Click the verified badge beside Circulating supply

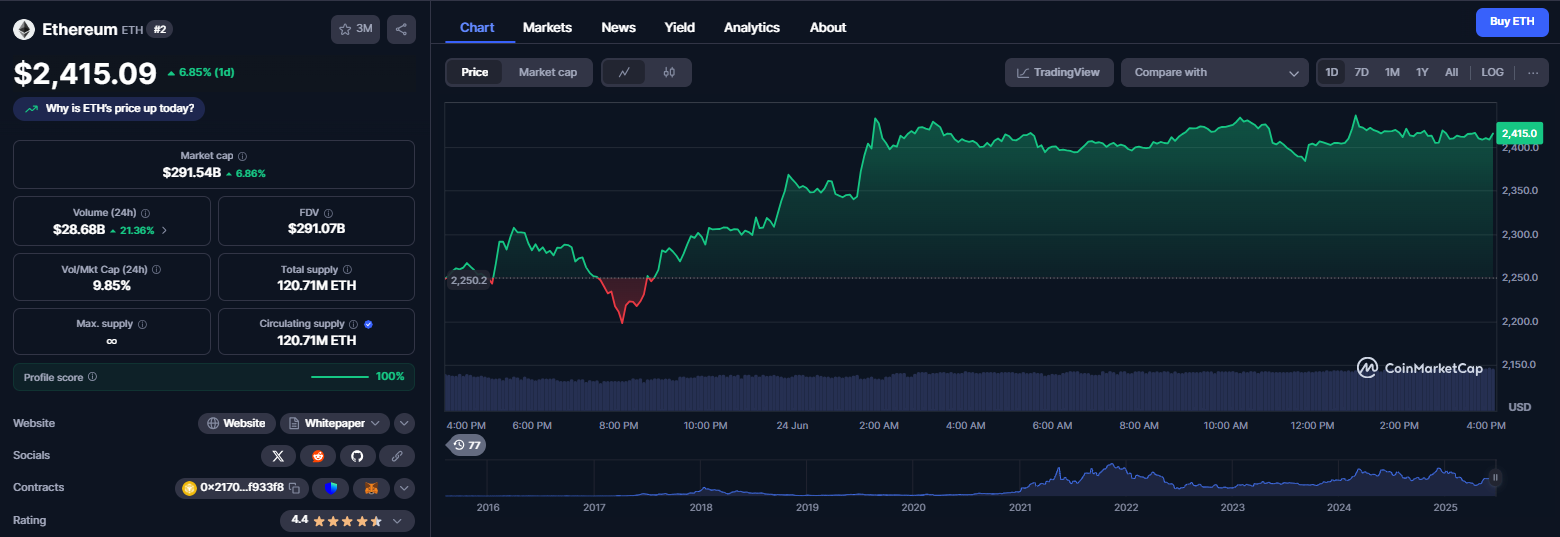pyautogui.click(x=368, y=324)
